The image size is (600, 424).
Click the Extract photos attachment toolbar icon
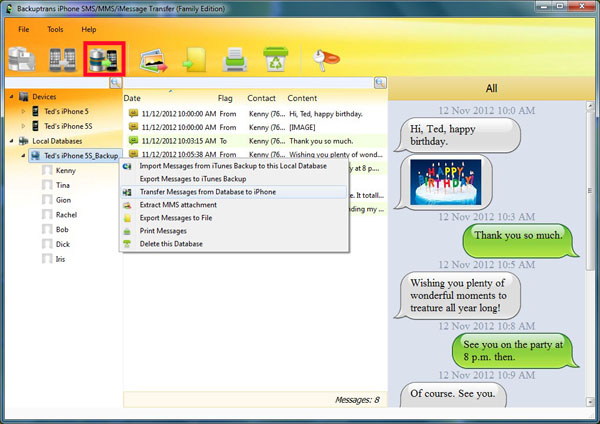tap(153, 60)
